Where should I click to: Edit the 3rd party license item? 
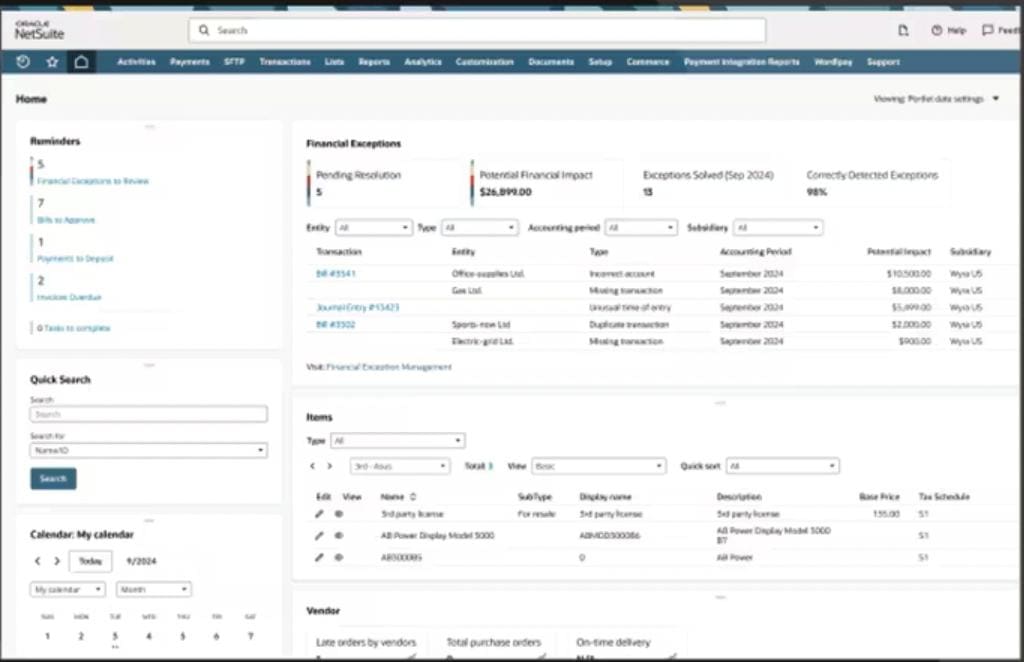(x=319, y=514)
